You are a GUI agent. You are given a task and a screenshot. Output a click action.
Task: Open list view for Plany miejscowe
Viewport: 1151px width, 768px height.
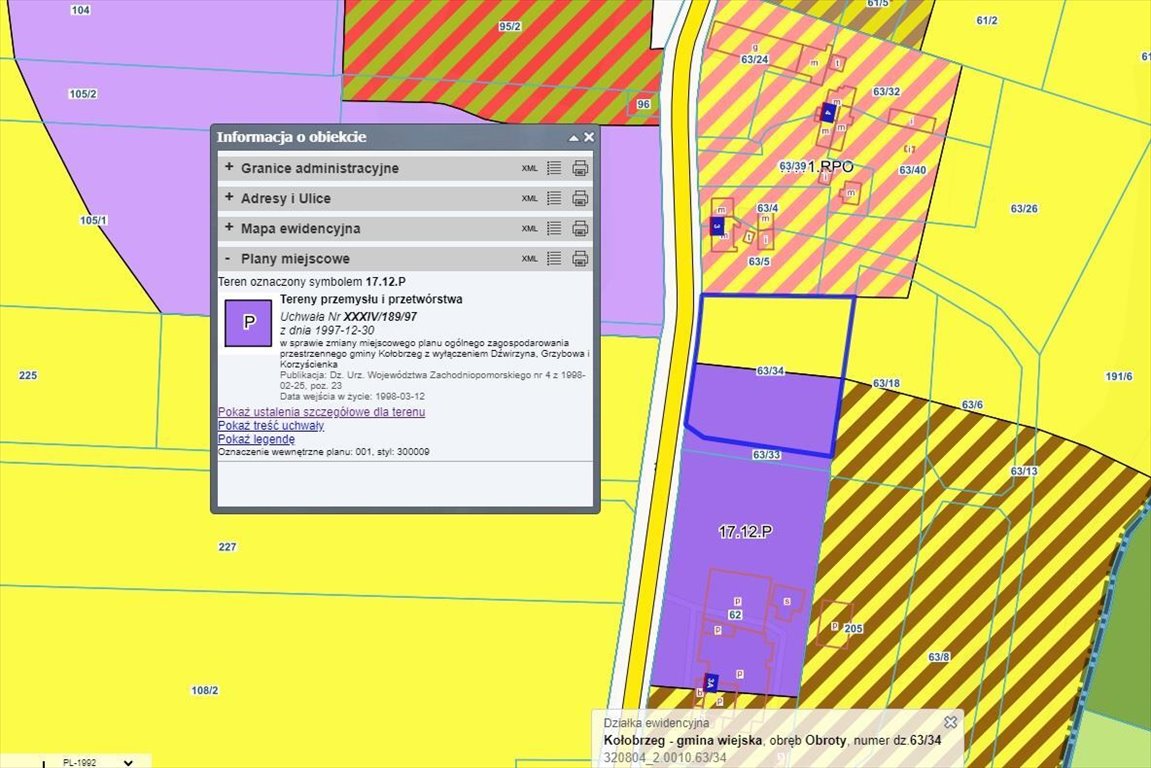pyautogui.click(x=555, y=259)
